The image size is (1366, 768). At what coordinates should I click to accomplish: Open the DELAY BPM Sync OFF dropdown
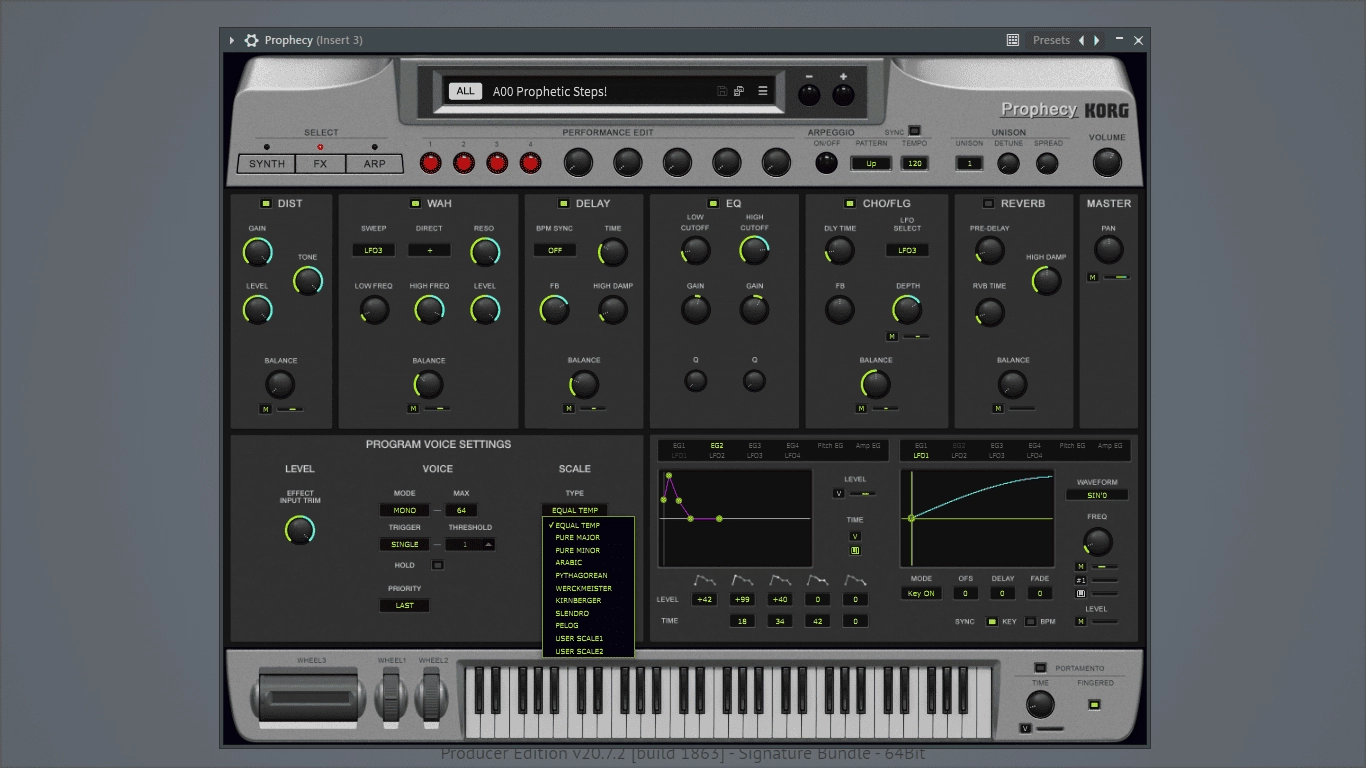[x=555, y=250]
